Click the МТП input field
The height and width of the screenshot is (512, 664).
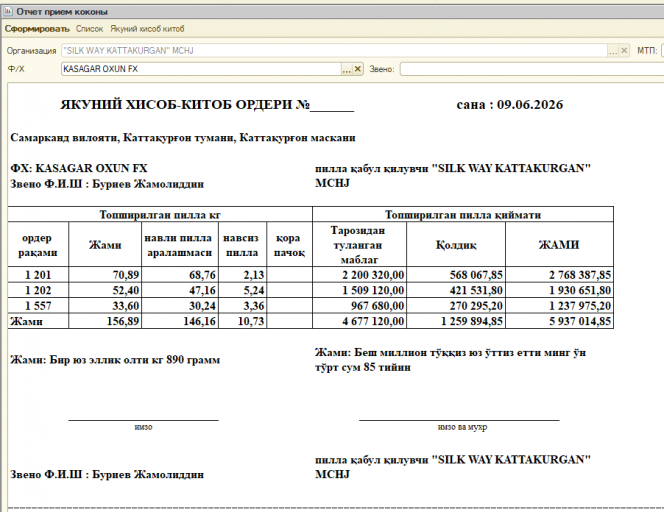(x=662, y=51)
